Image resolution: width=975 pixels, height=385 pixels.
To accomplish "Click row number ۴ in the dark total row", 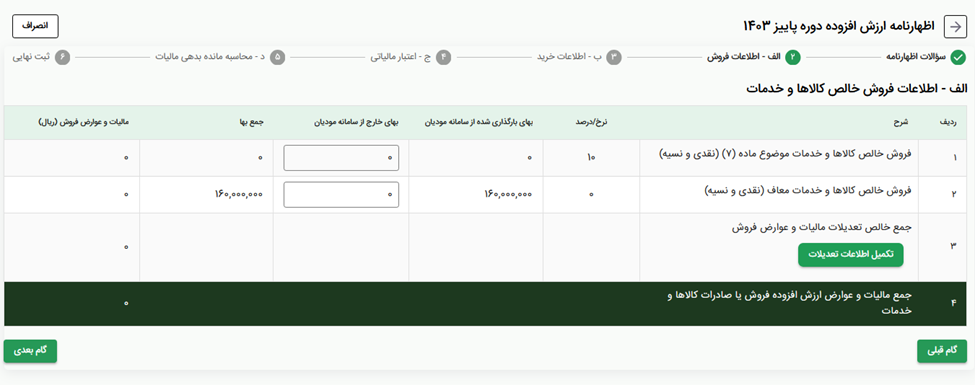I will pyautogui.click(x=953, y=304).
